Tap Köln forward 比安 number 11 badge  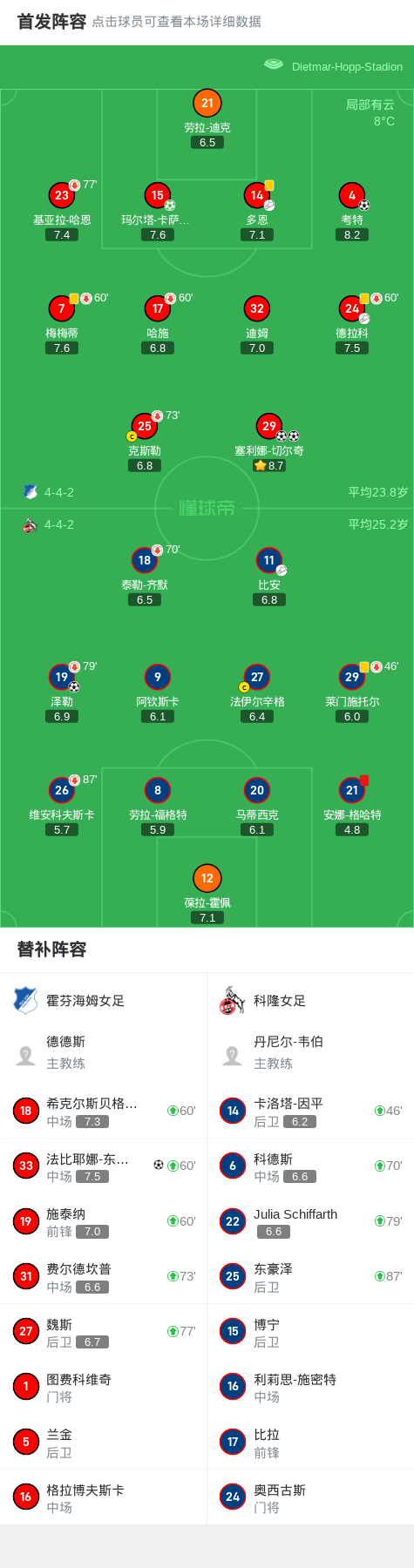(269, 560)
